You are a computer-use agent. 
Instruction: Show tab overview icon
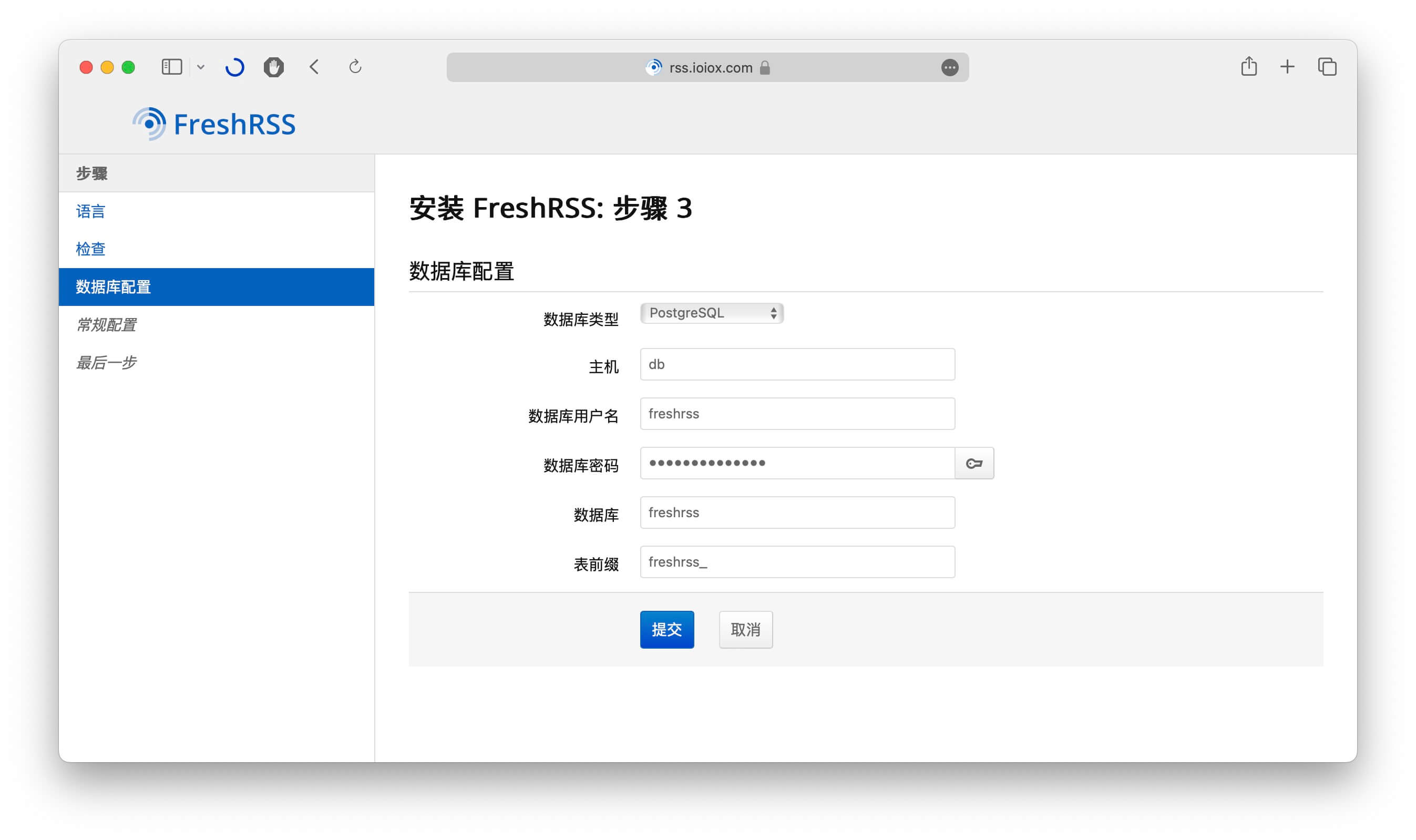[x=1327, y=67]
